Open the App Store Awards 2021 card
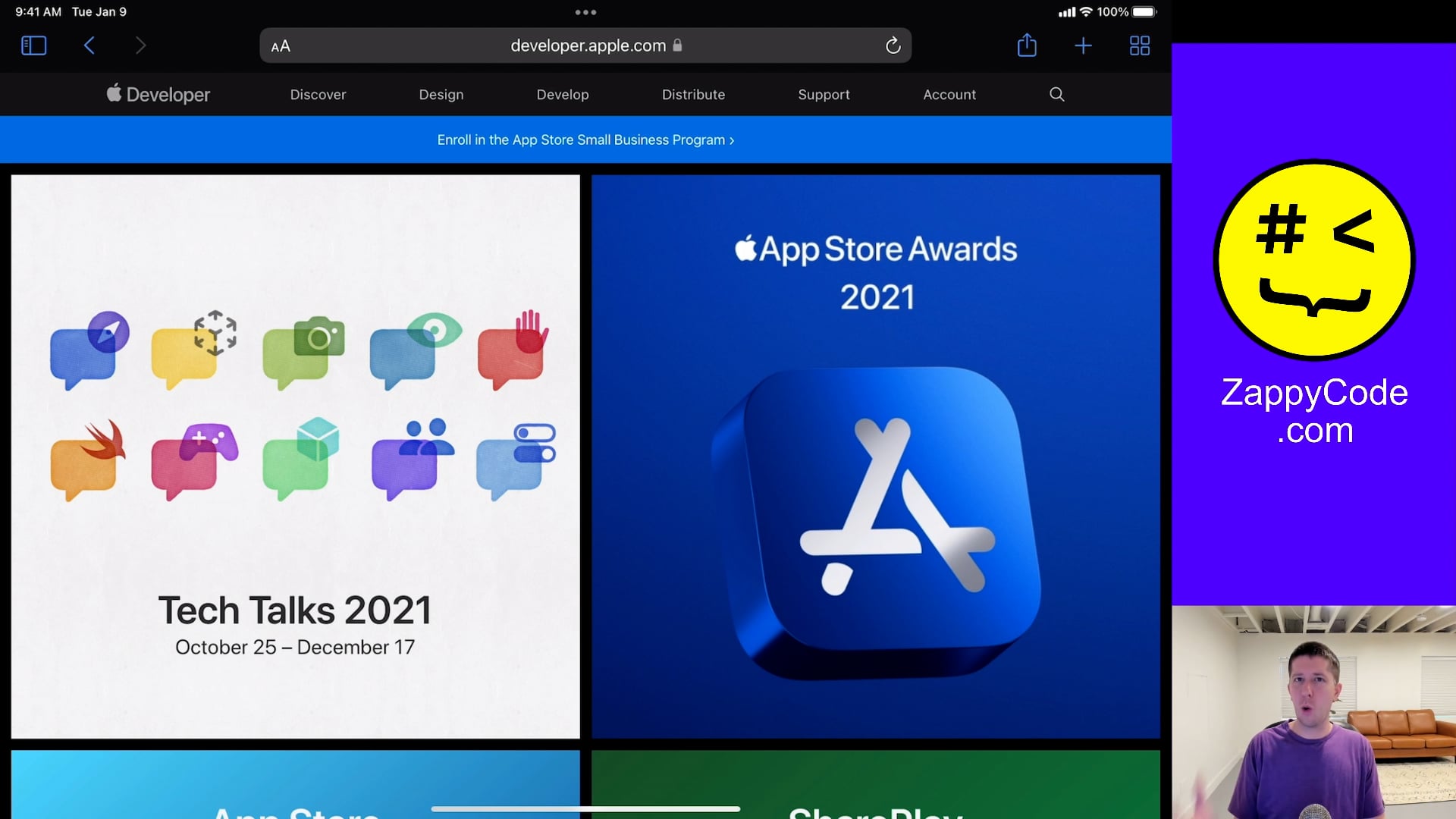Image resolution: width=1456 pixels, height=819 pixels. pos(876,457)
